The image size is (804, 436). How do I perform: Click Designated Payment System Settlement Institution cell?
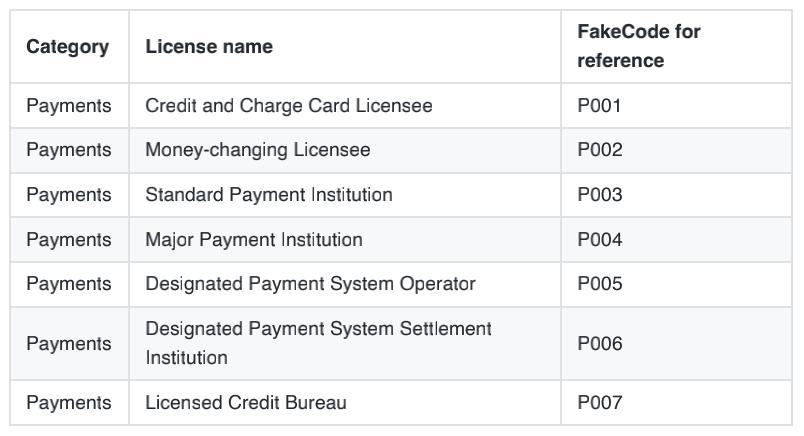318,343
